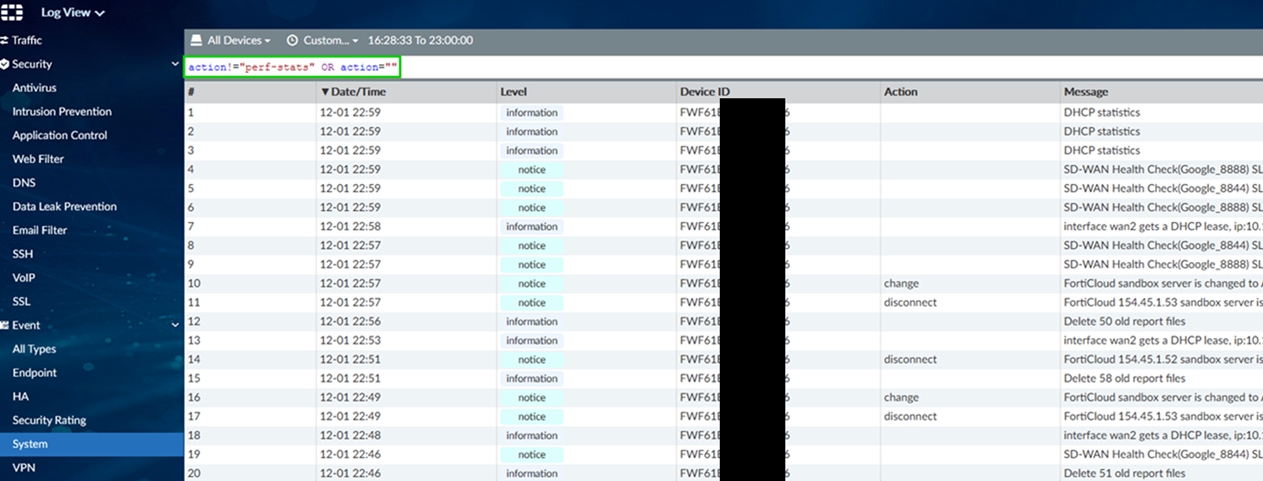Sort by Level column header
This screenshot has width=1263, height=481.
tap(513, 92)
